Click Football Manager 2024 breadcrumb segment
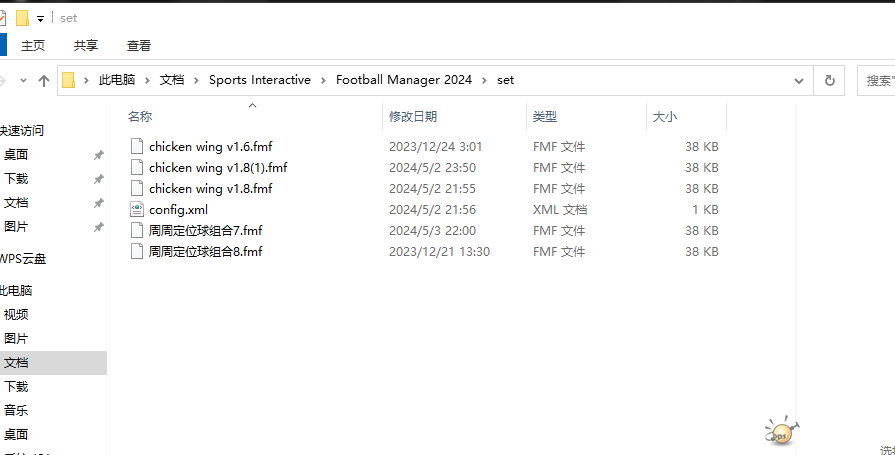The image size is (895, 455). point(404,80)
